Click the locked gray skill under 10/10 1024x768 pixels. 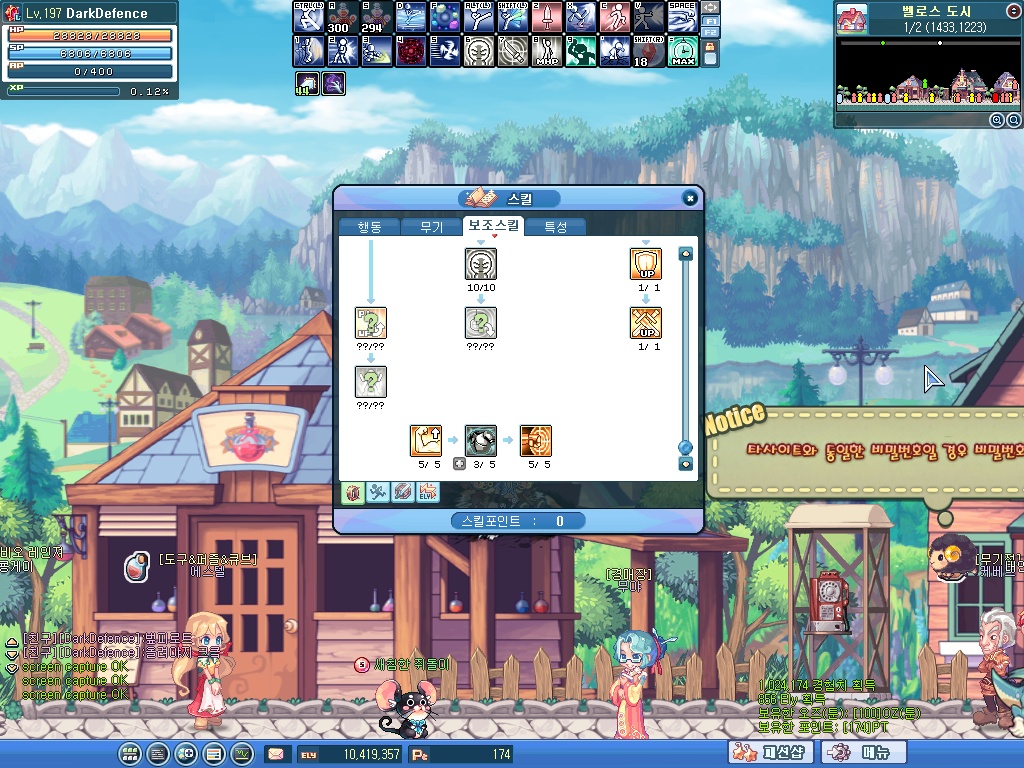point(481,323)
